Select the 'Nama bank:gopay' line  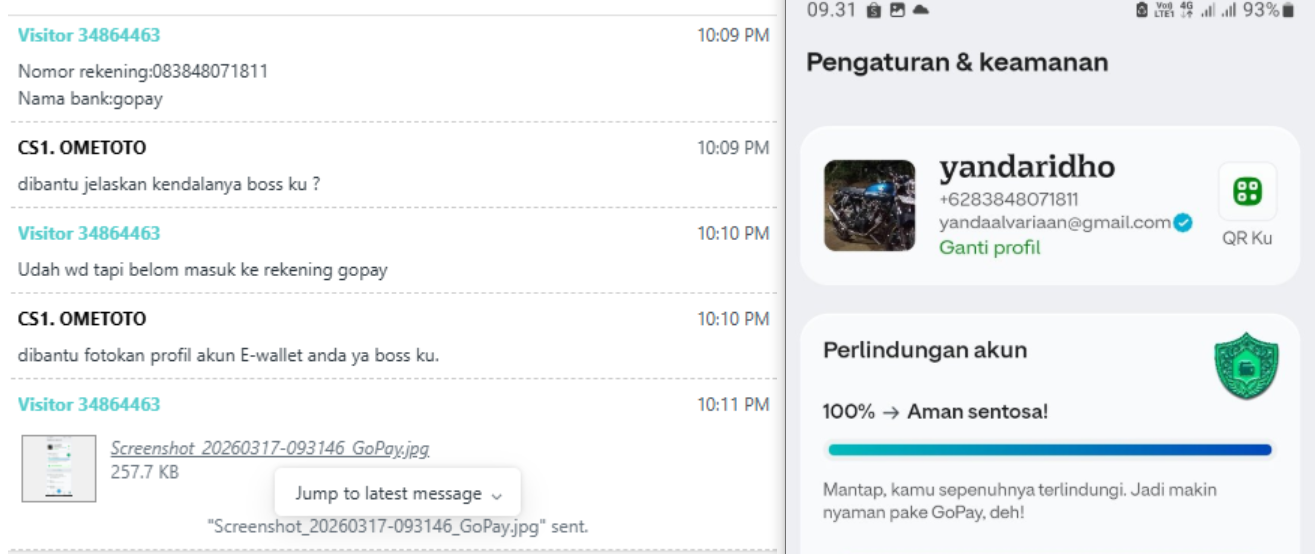90,99
